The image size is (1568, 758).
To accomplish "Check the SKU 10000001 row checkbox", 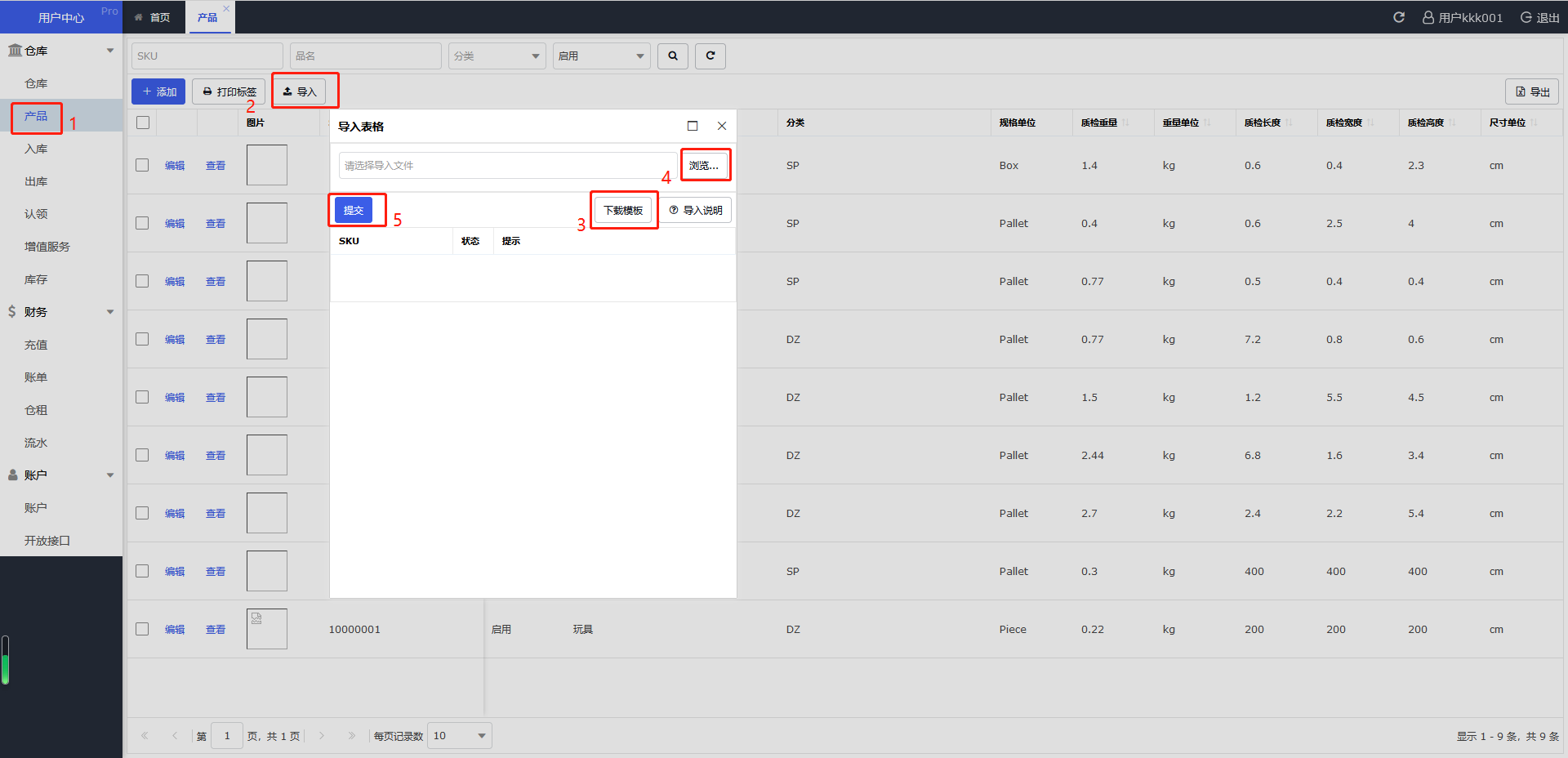I will click(142, 629).
